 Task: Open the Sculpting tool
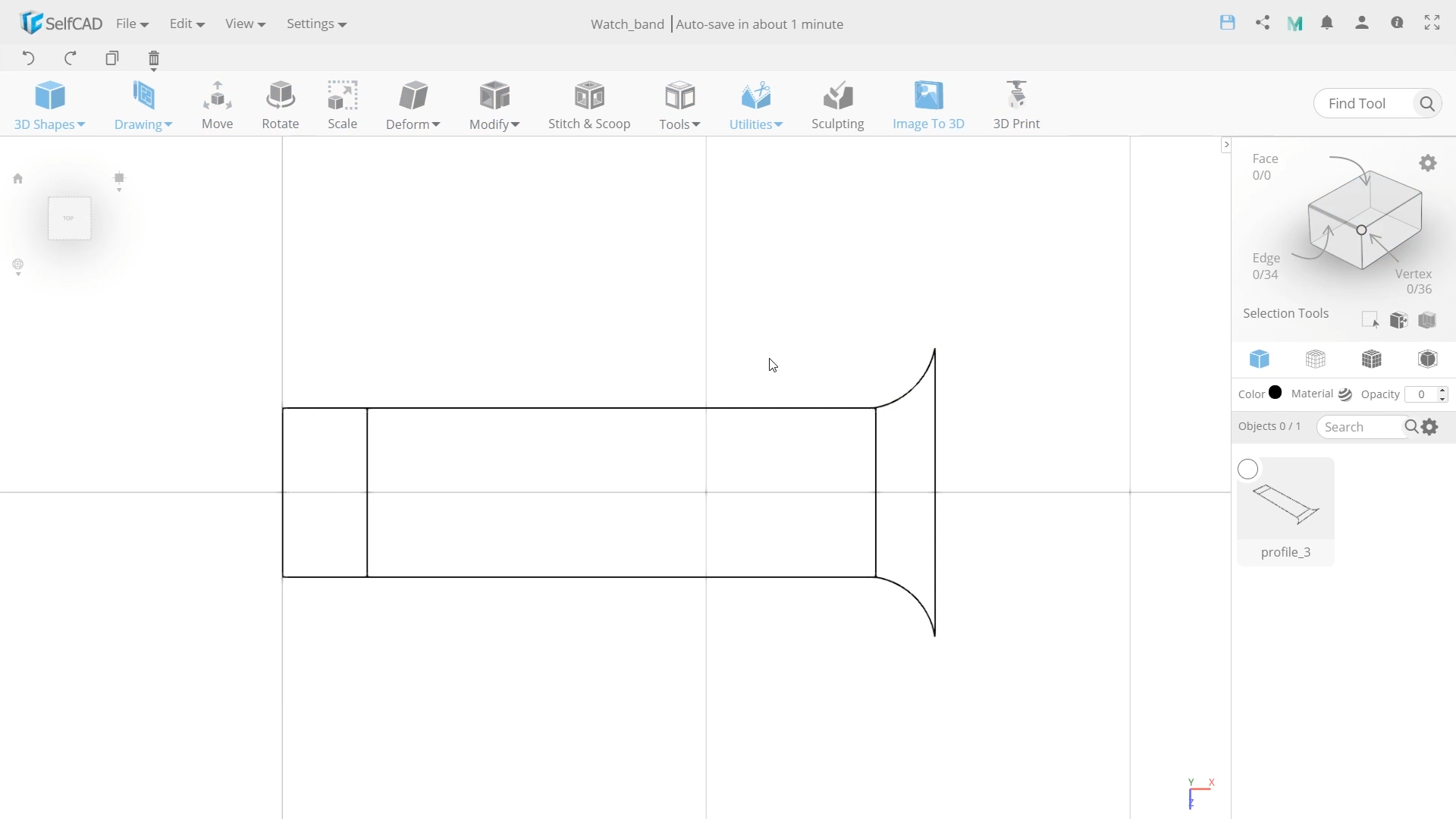[x=837, y=105]
